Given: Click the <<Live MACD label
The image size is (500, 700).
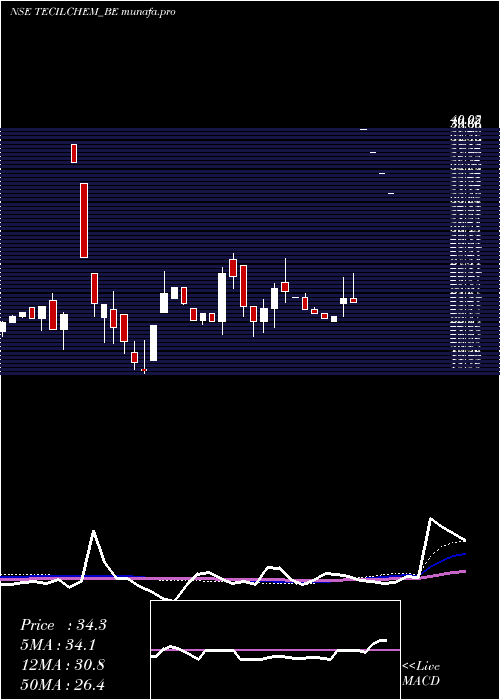Looking at the screenshot, I should coord(421,673).
